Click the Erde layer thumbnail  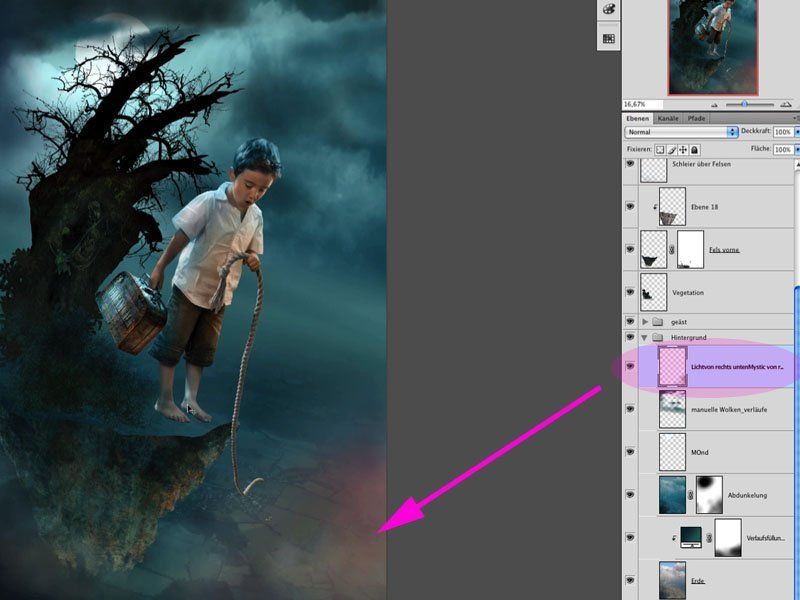point(672,580)
